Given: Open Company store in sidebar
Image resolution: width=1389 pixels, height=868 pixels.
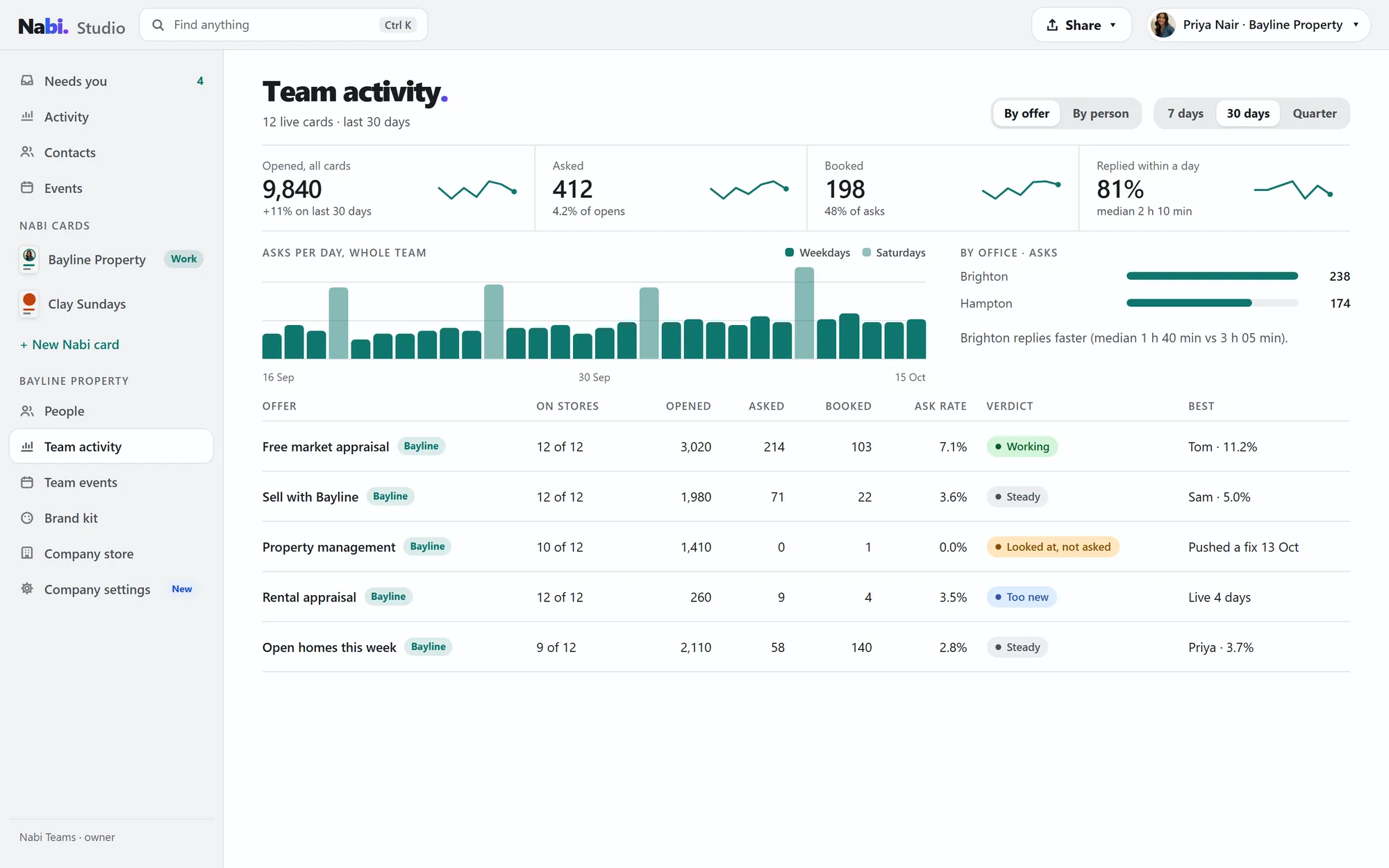Looking at the screenshot, I should pyautogui.click(x=111, y=553).
